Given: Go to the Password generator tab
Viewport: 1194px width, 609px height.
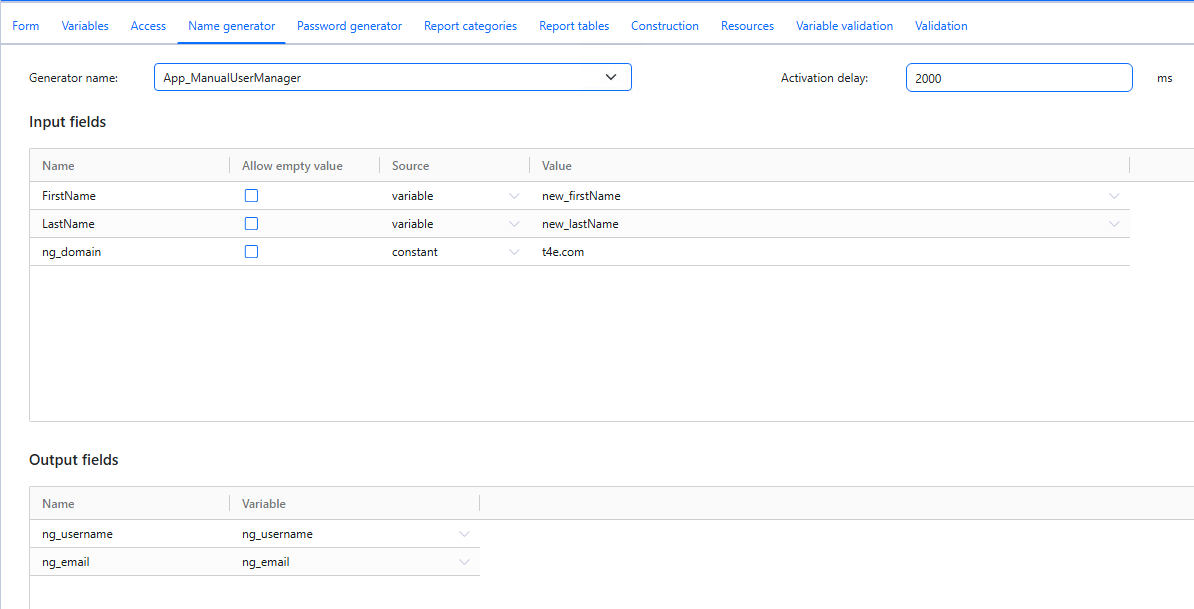Looking at the screenshot, I should pyautogui.click(x=350, y=26).
